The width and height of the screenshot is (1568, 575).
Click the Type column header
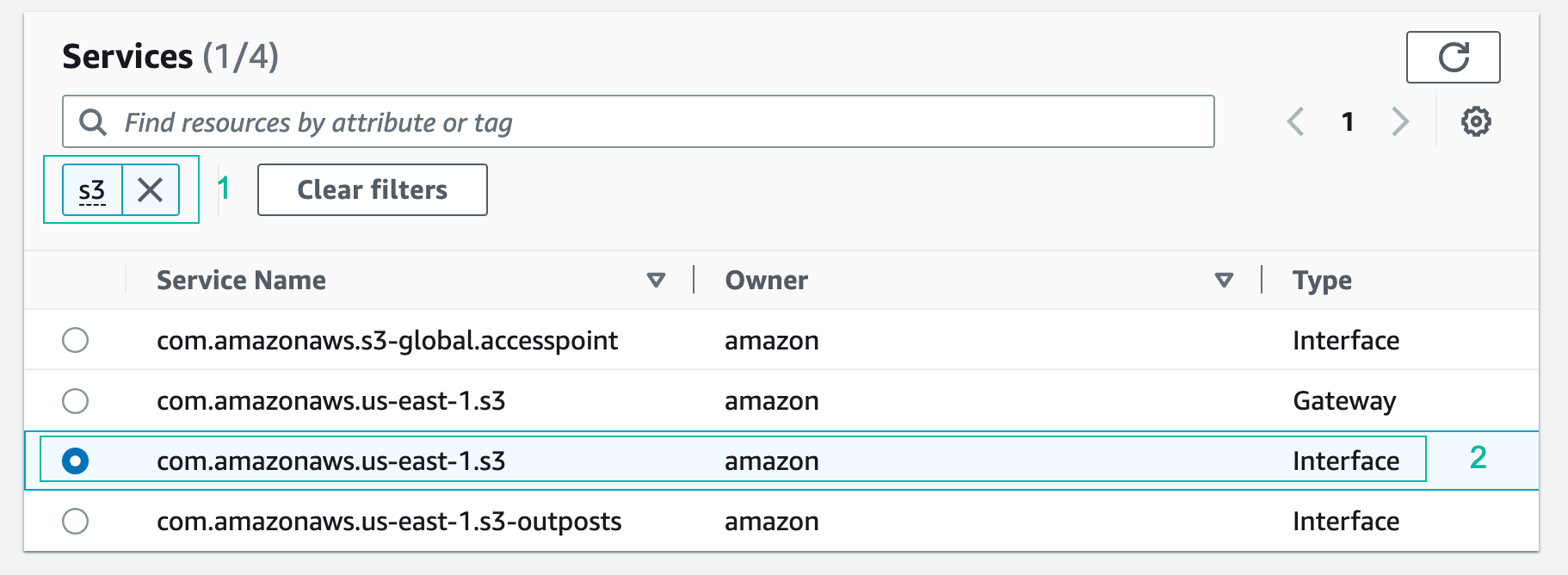(1322, 281)
